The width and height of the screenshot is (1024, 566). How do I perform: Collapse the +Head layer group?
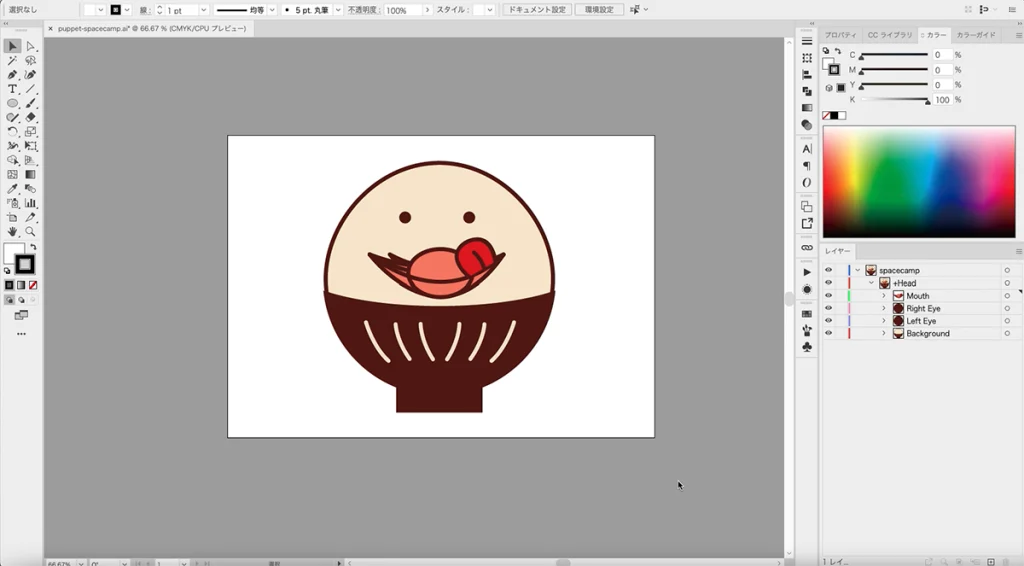871,283
